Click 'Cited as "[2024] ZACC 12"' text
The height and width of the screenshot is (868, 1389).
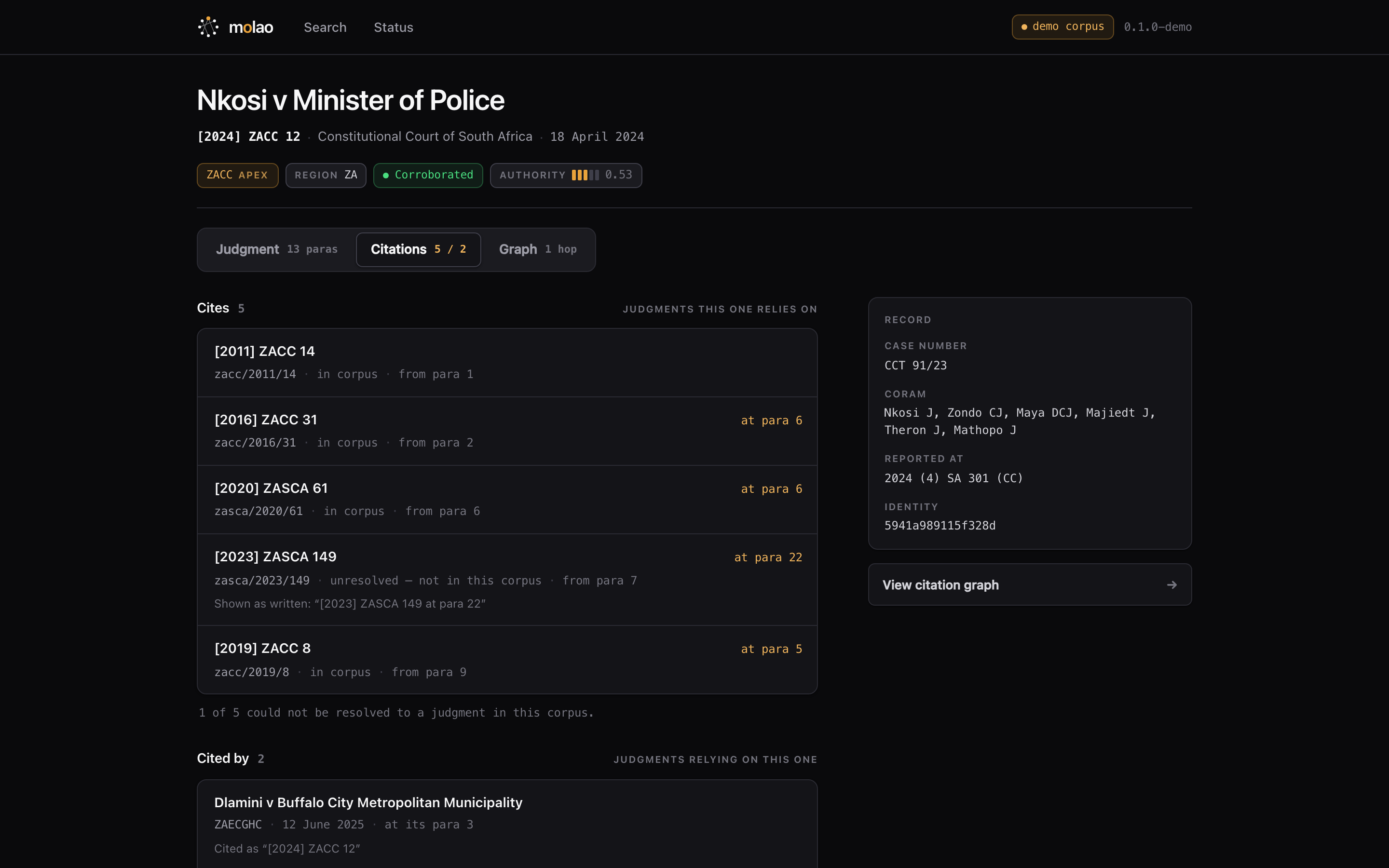[287, 849]
